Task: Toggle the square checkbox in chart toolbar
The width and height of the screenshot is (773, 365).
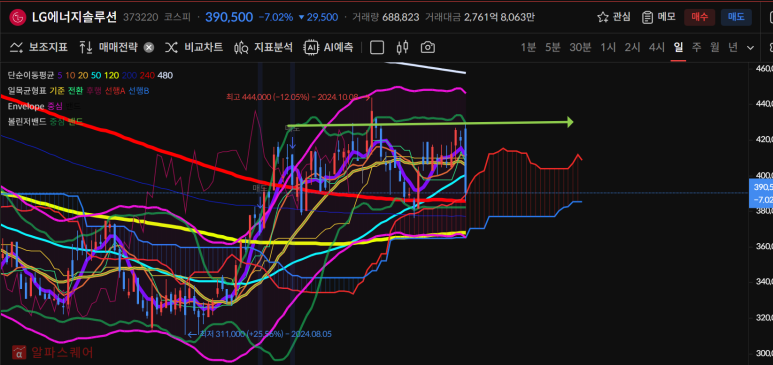Action: click(377, 47)
